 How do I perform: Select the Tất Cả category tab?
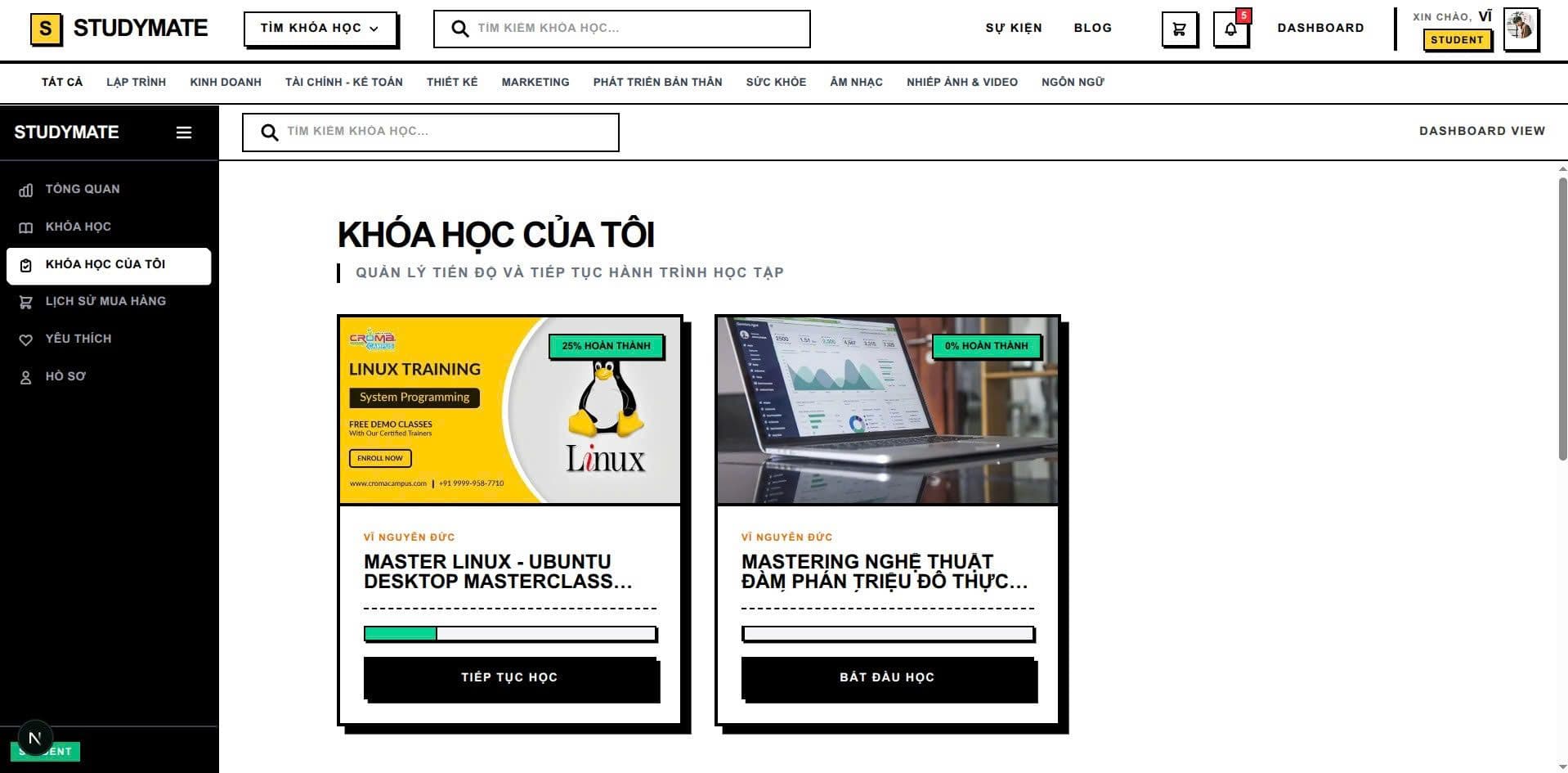click(62, 82)
